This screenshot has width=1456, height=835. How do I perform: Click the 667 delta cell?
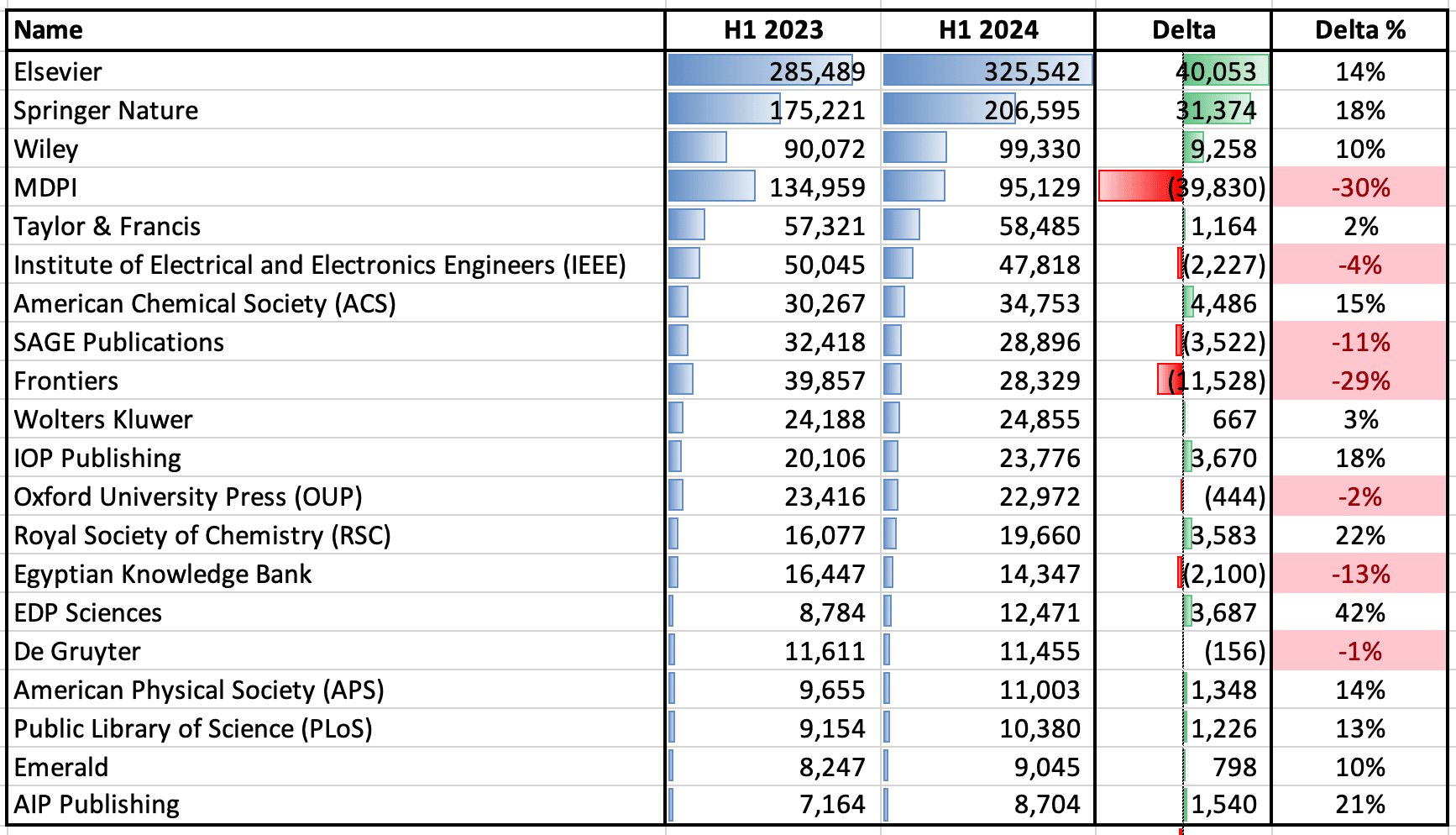point(1184,419)
